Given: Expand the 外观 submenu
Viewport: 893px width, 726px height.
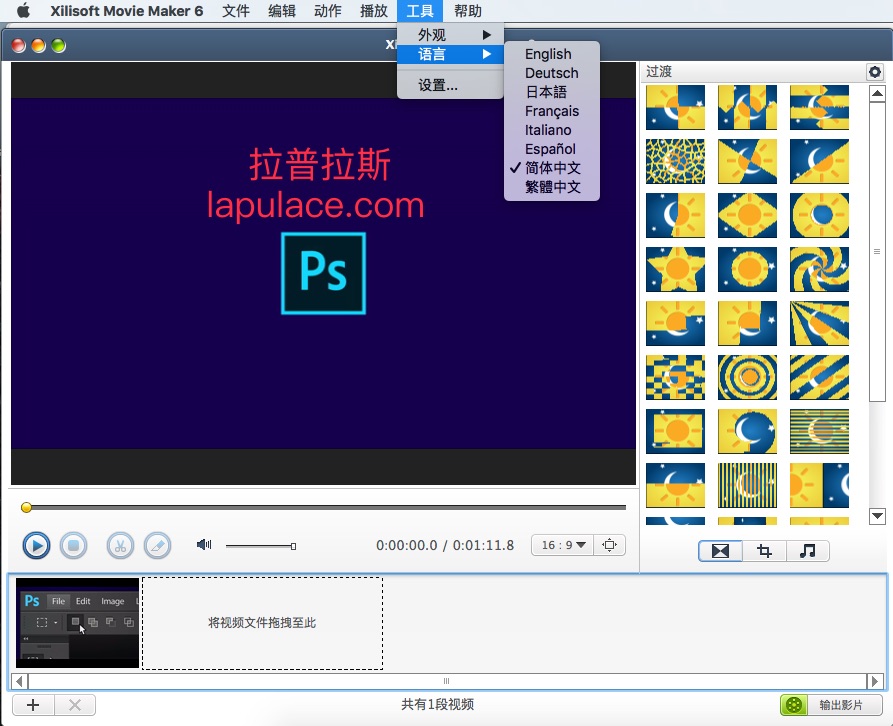Looking at the screenshot, I should point(450,35).
